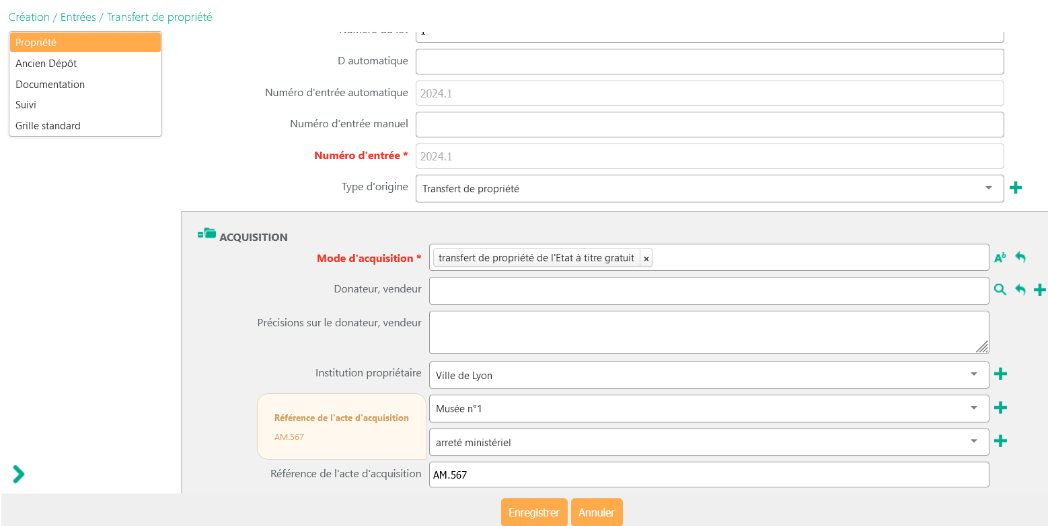This screenshot has height=526, width=1048.
Task: Click the Enregistrer button
Action: 534,512
